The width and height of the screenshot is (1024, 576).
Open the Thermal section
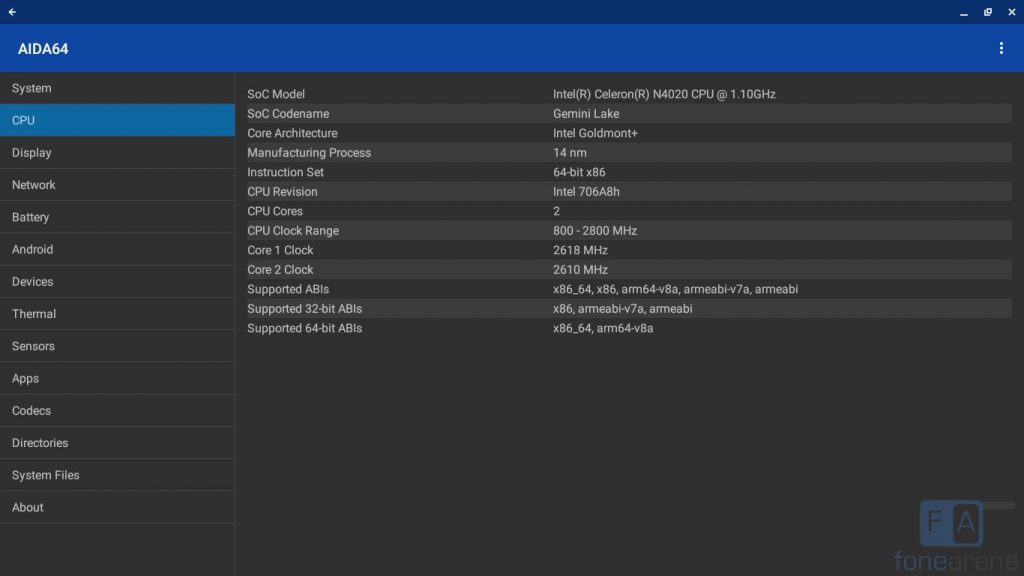(117, 314)
